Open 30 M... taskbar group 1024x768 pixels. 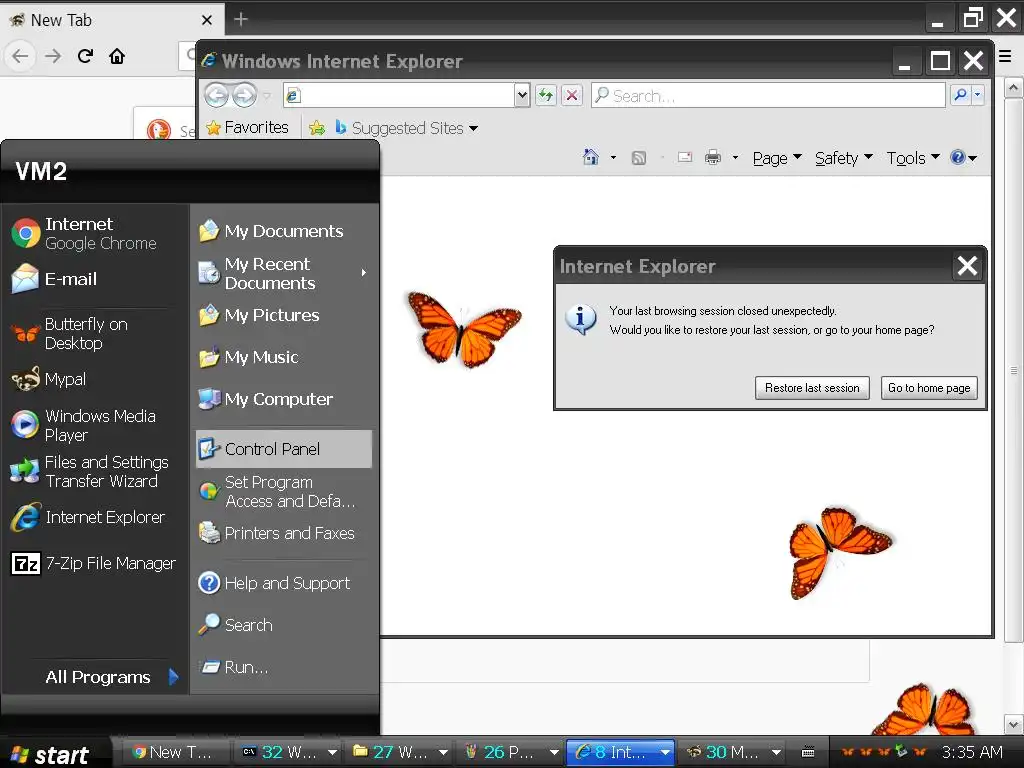(x=733, y=752)
